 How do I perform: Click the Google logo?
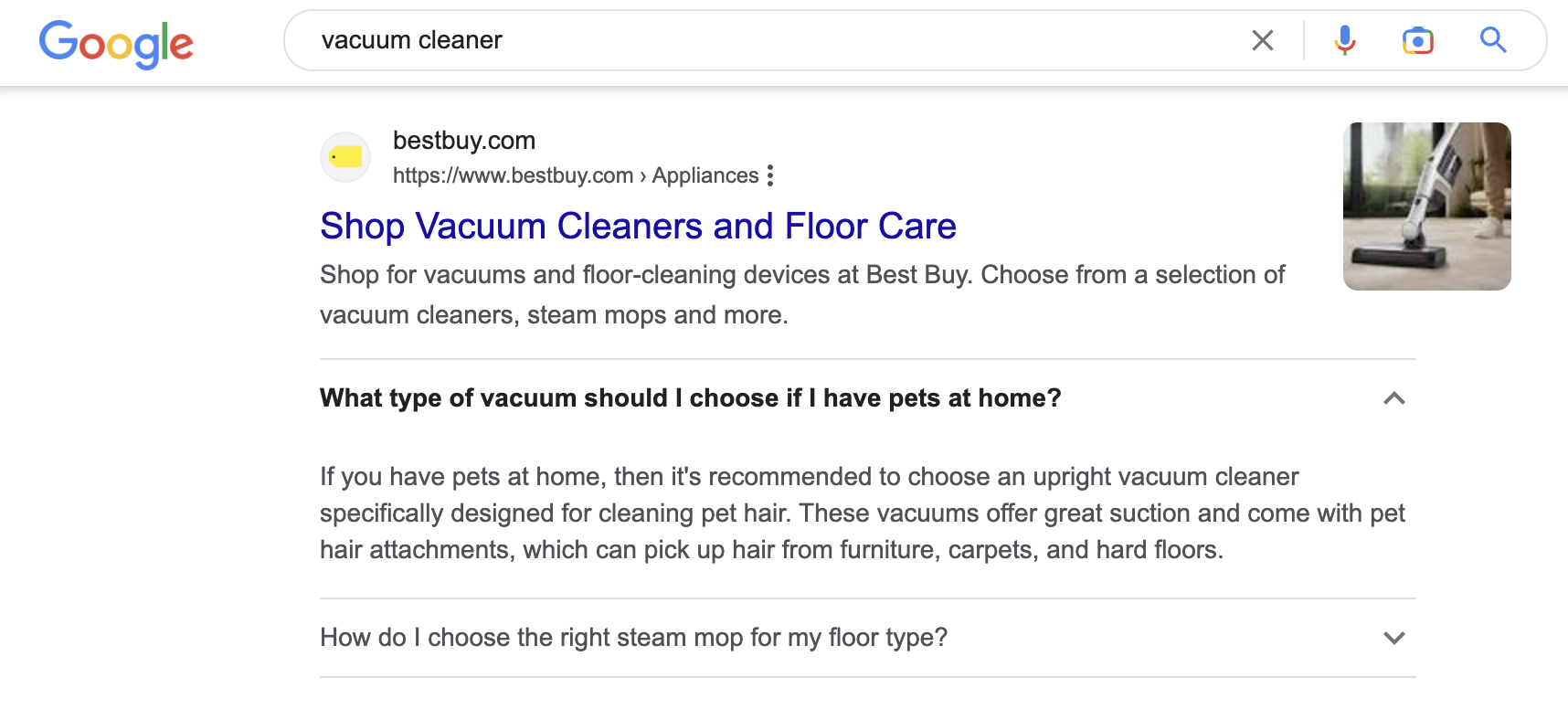point(116,43)
